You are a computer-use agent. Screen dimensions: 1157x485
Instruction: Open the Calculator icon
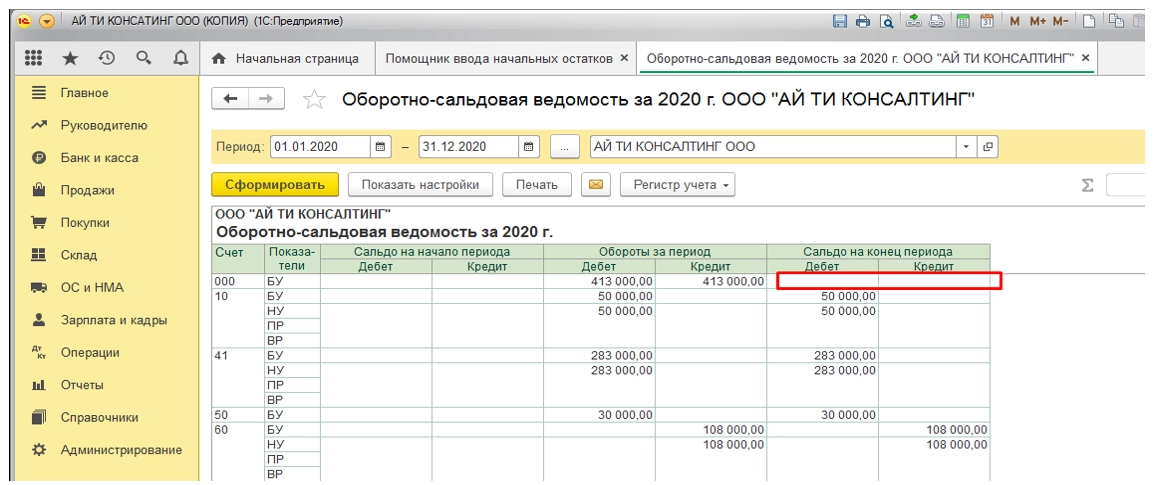pos(962,21)
